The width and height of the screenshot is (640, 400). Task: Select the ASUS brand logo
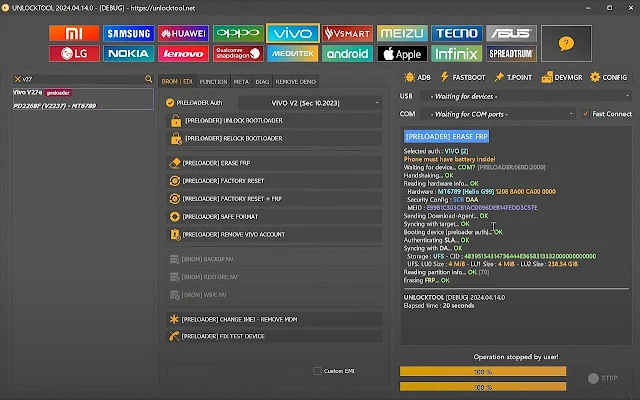511,33
